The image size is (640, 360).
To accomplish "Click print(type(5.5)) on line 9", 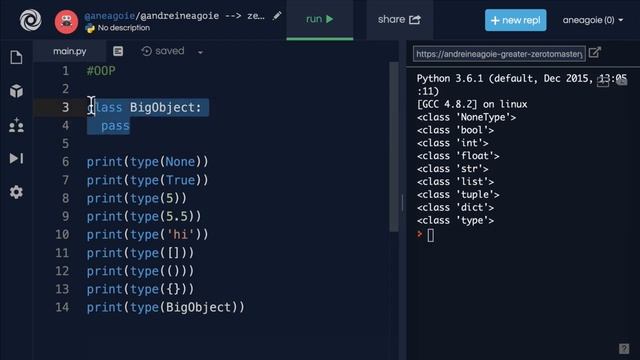I will (x=144, y=216).
